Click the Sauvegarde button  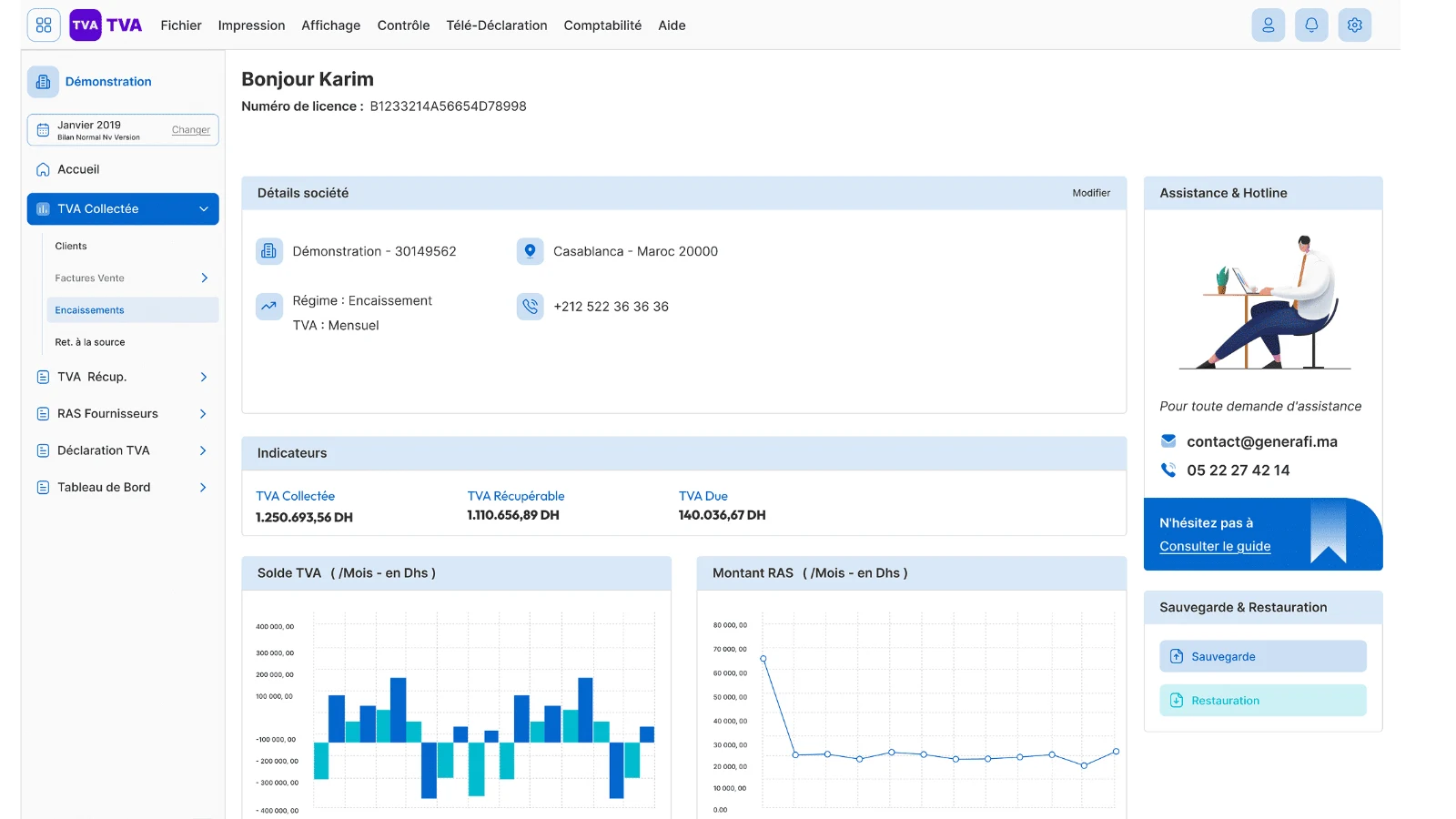[1263, 657]
